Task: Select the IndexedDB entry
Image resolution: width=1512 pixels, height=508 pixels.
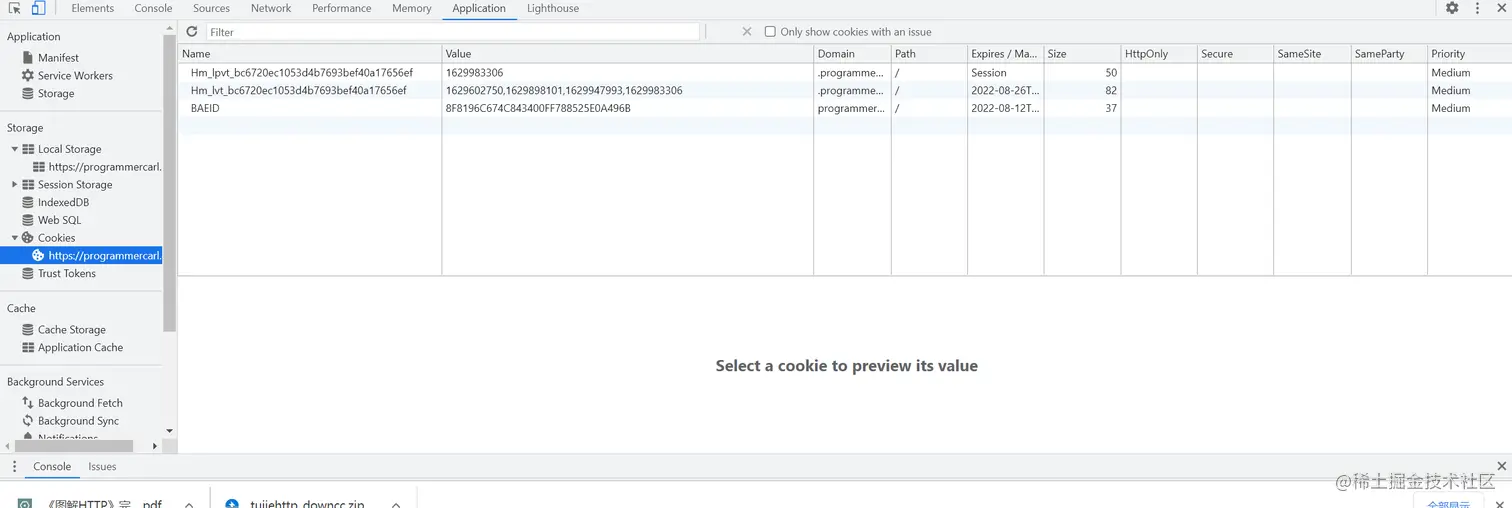Action: click(x=63, y=203)
